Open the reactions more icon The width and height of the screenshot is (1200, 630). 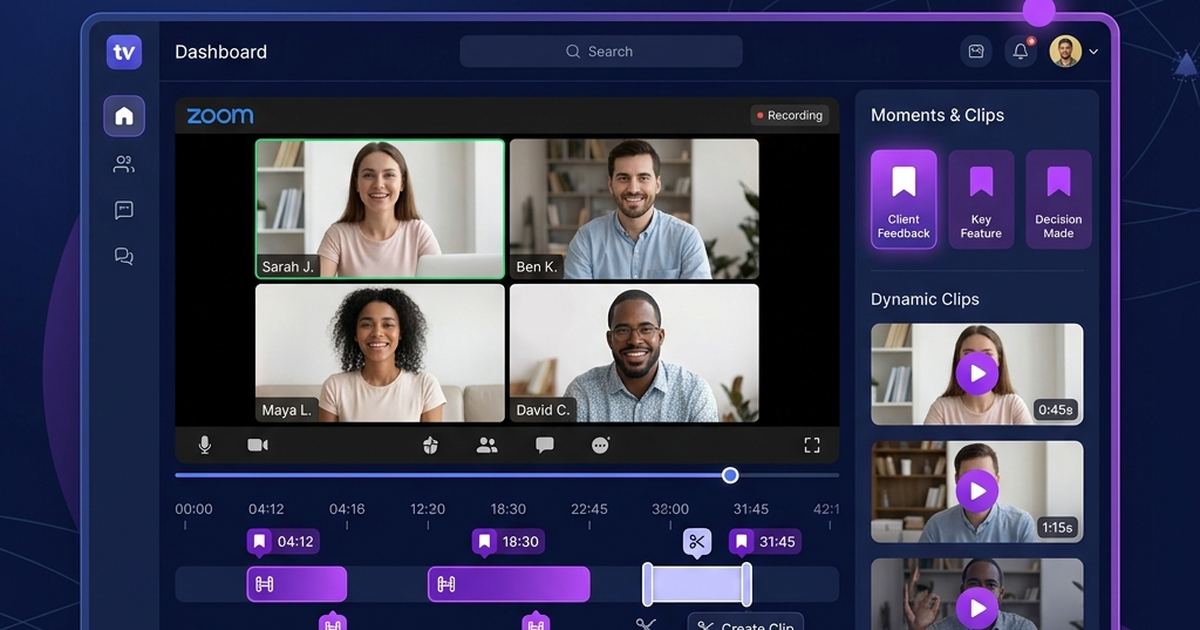601,445
